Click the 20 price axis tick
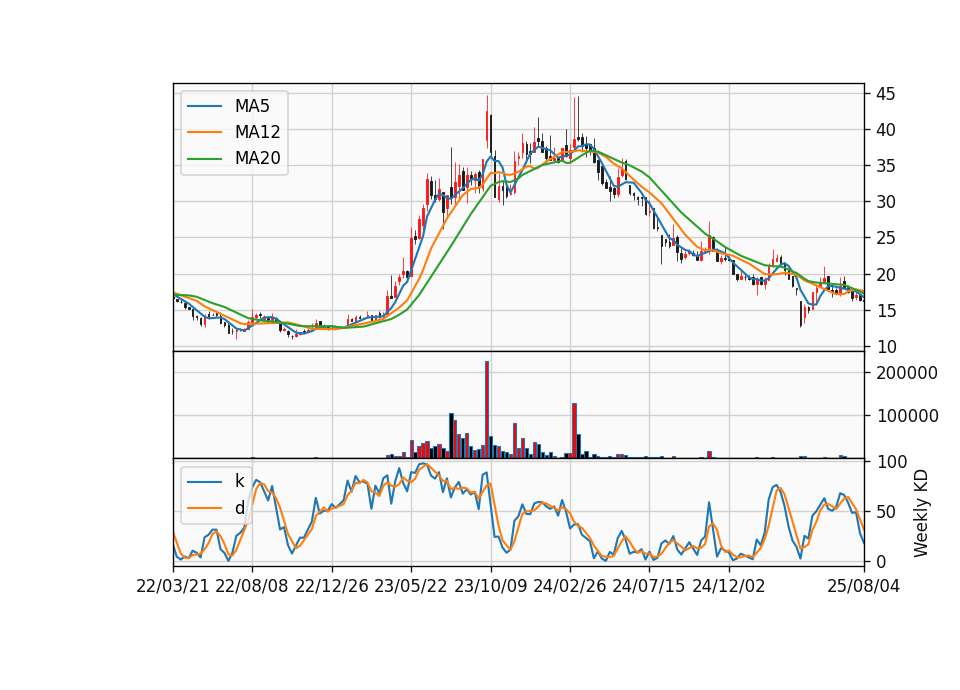960x690 pixels. click(885, 275)
